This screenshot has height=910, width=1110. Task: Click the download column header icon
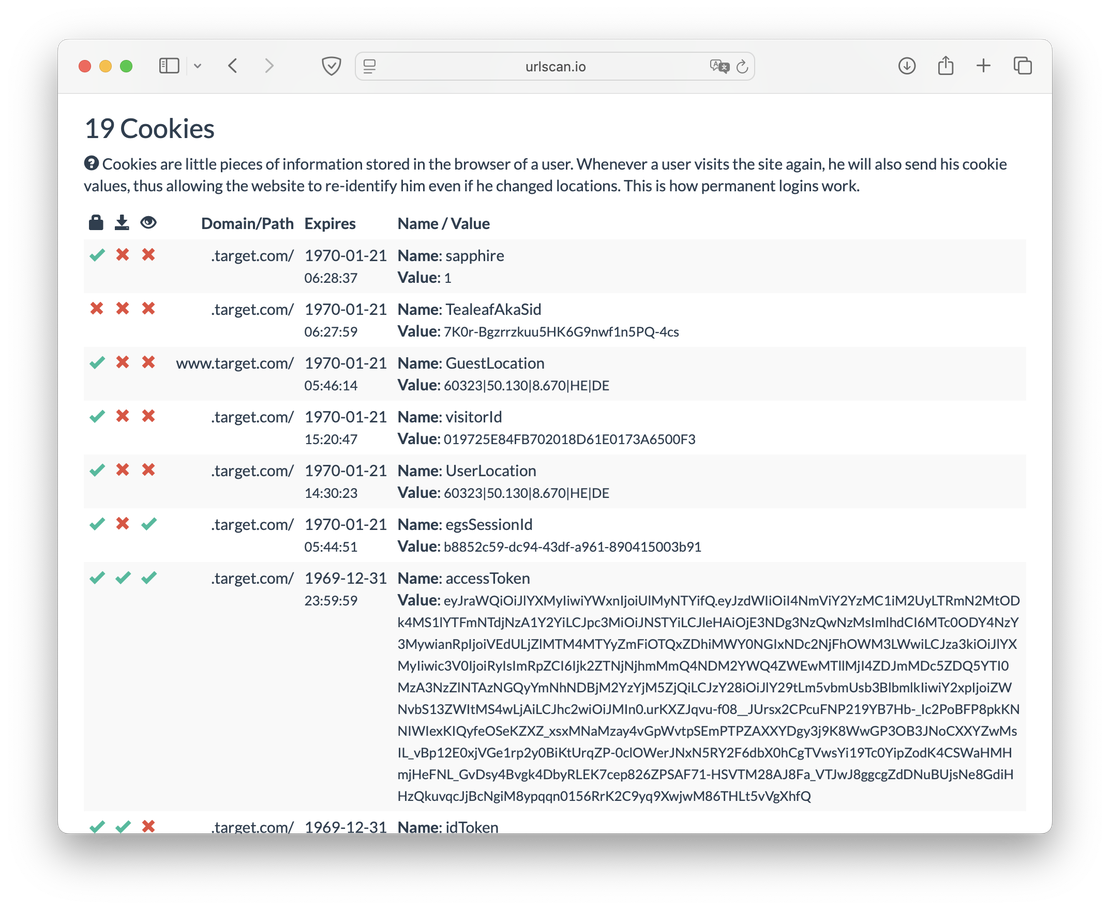point(122,223)
